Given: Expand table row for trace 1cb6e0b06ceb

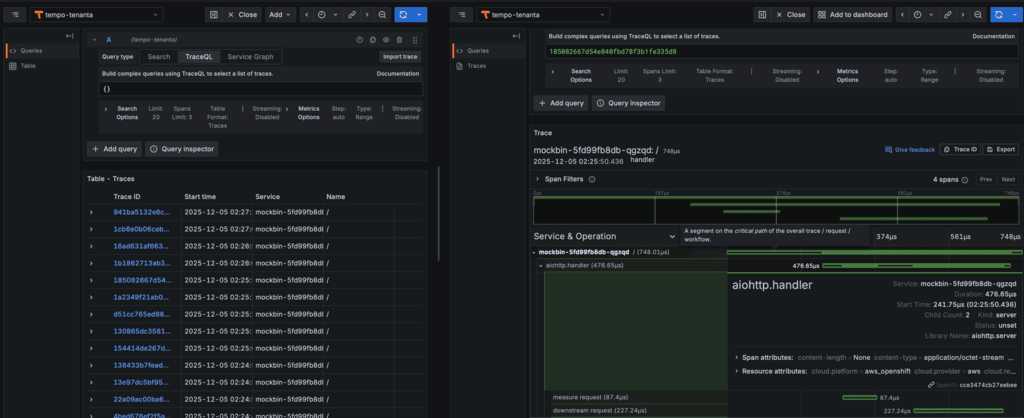Looking at the screenshot, I should [91, 229].
